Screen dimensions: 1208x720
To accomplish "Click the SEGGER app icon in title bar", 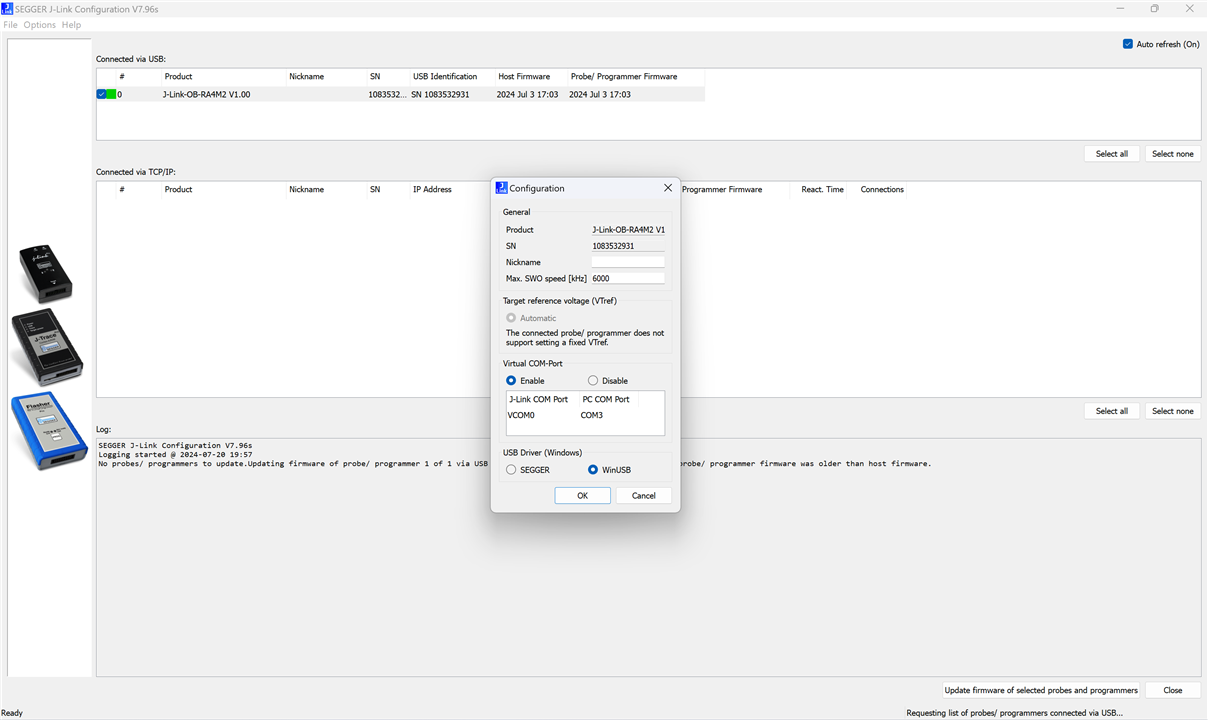I will 8,8.
